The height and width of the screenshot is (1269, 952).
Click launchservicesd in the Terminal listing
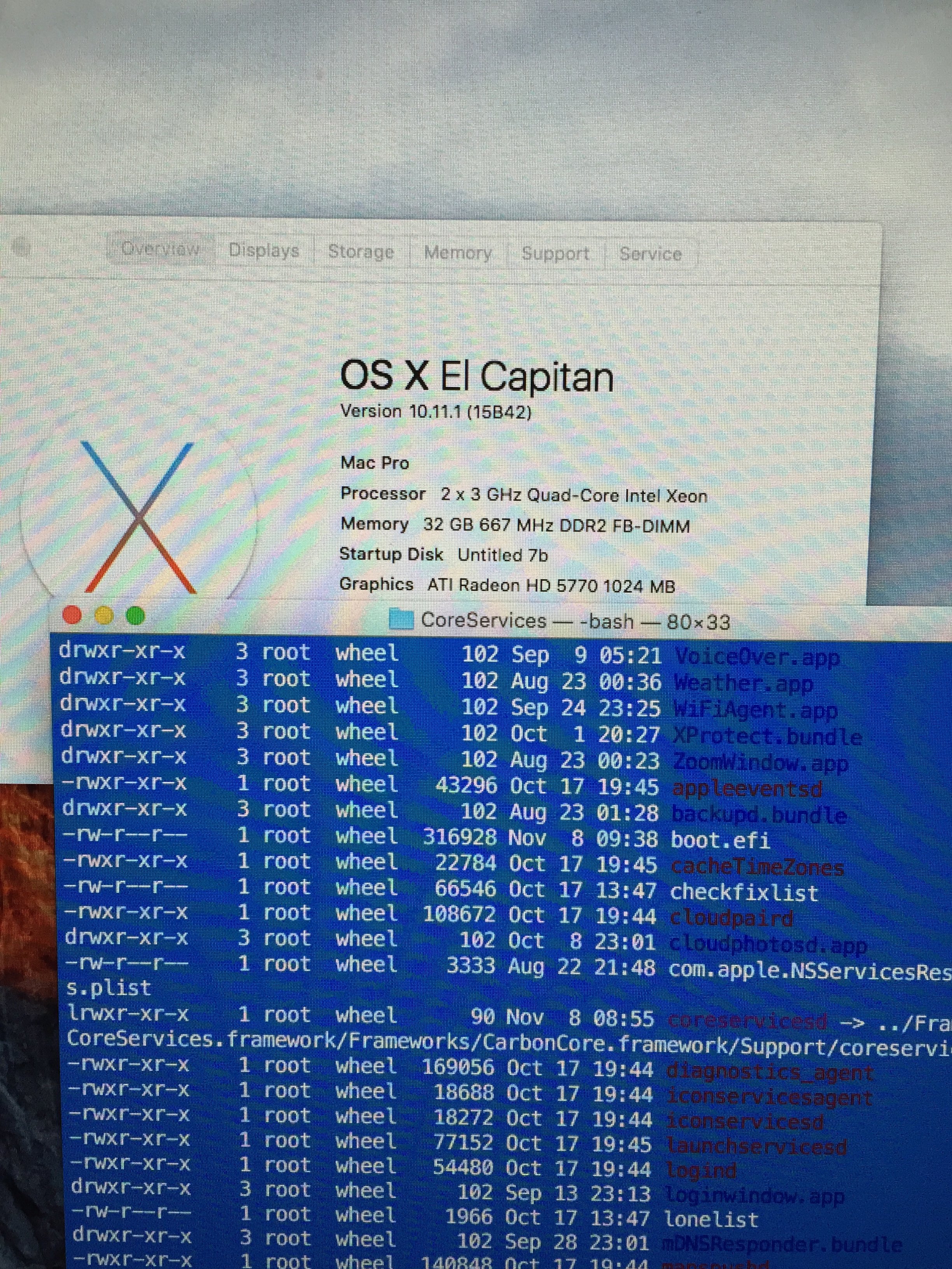pyautogui.click(x=756, y=1147)
